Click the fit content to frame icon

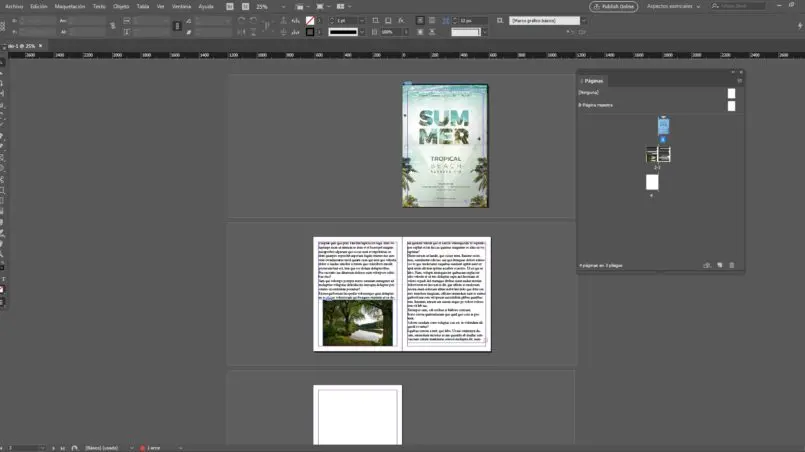375,21
